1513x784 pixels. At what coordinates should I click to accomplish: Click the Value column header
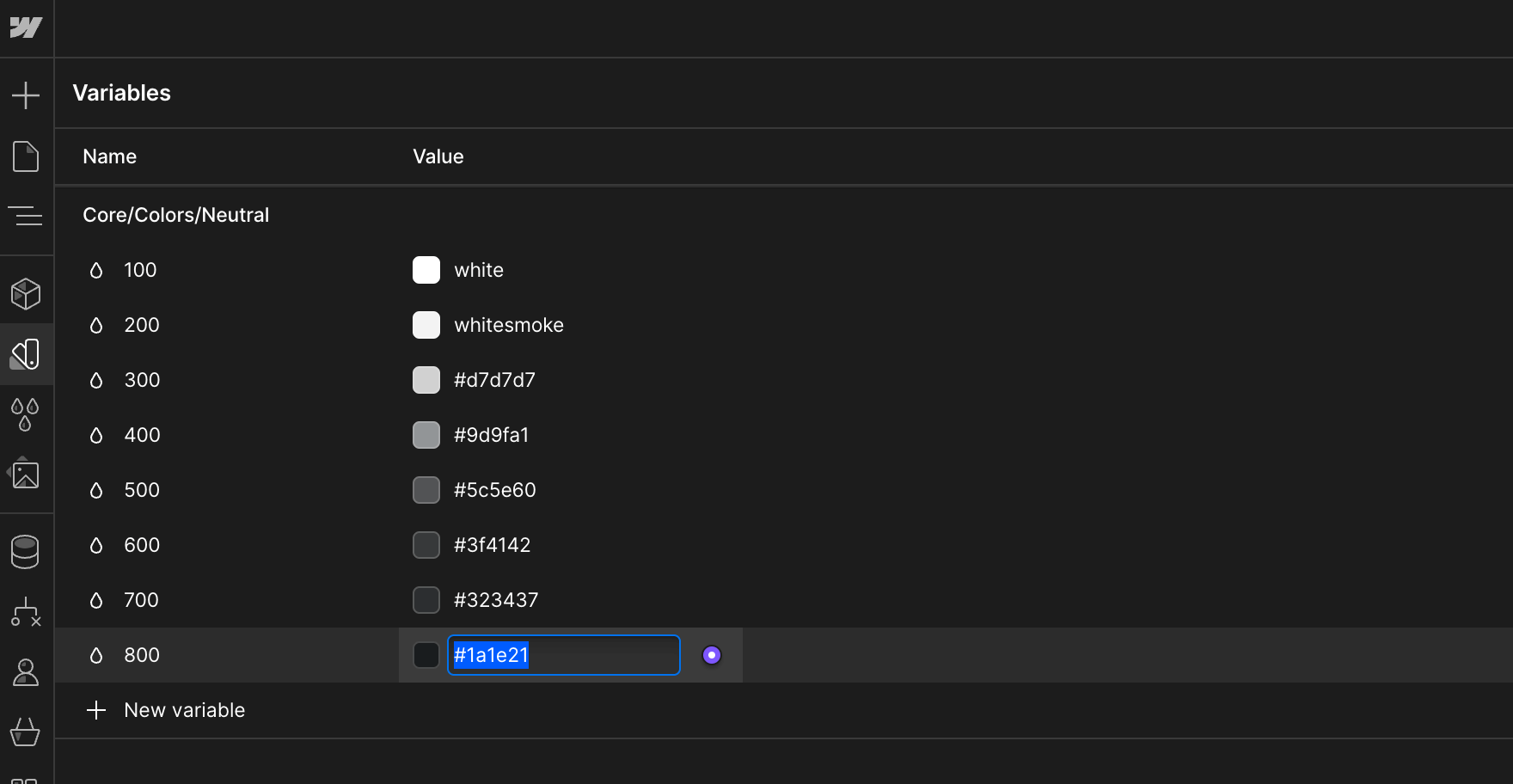pos(438,156)
